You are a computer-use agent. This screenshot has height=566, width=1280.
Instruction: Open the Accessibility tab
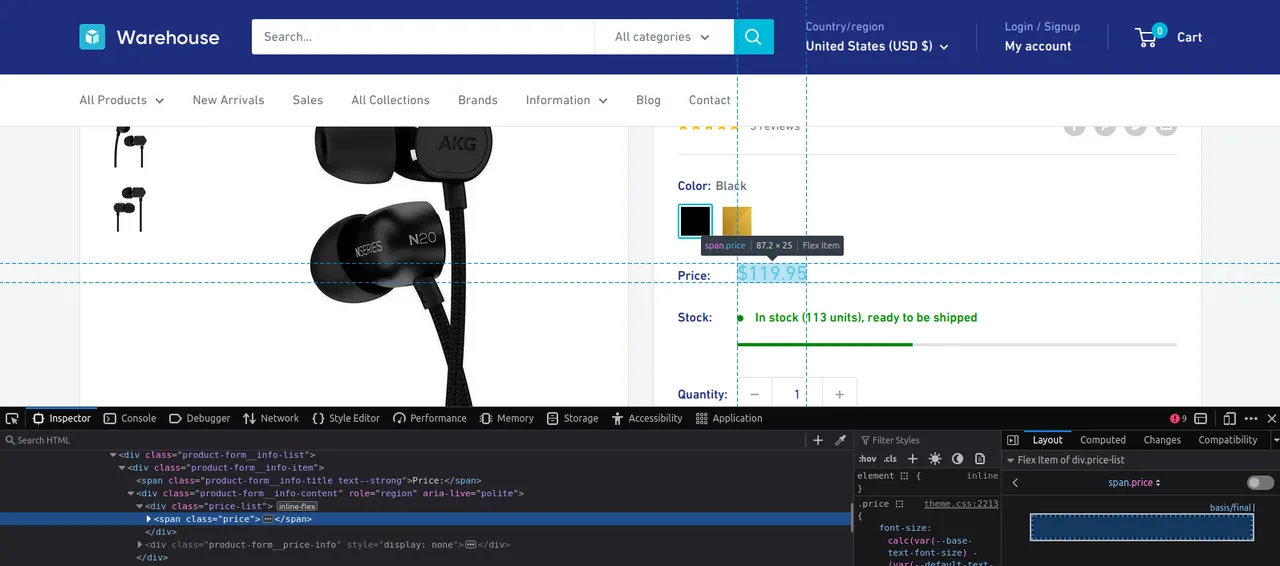[646, 418]
